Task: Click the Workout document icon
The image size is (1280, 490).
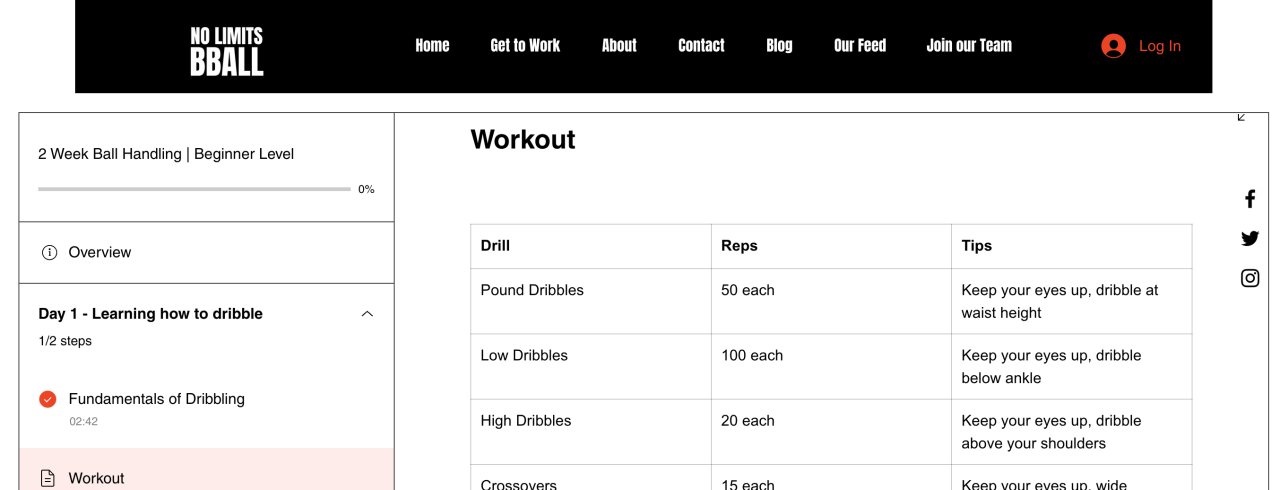Action: [x=48, y=478]
